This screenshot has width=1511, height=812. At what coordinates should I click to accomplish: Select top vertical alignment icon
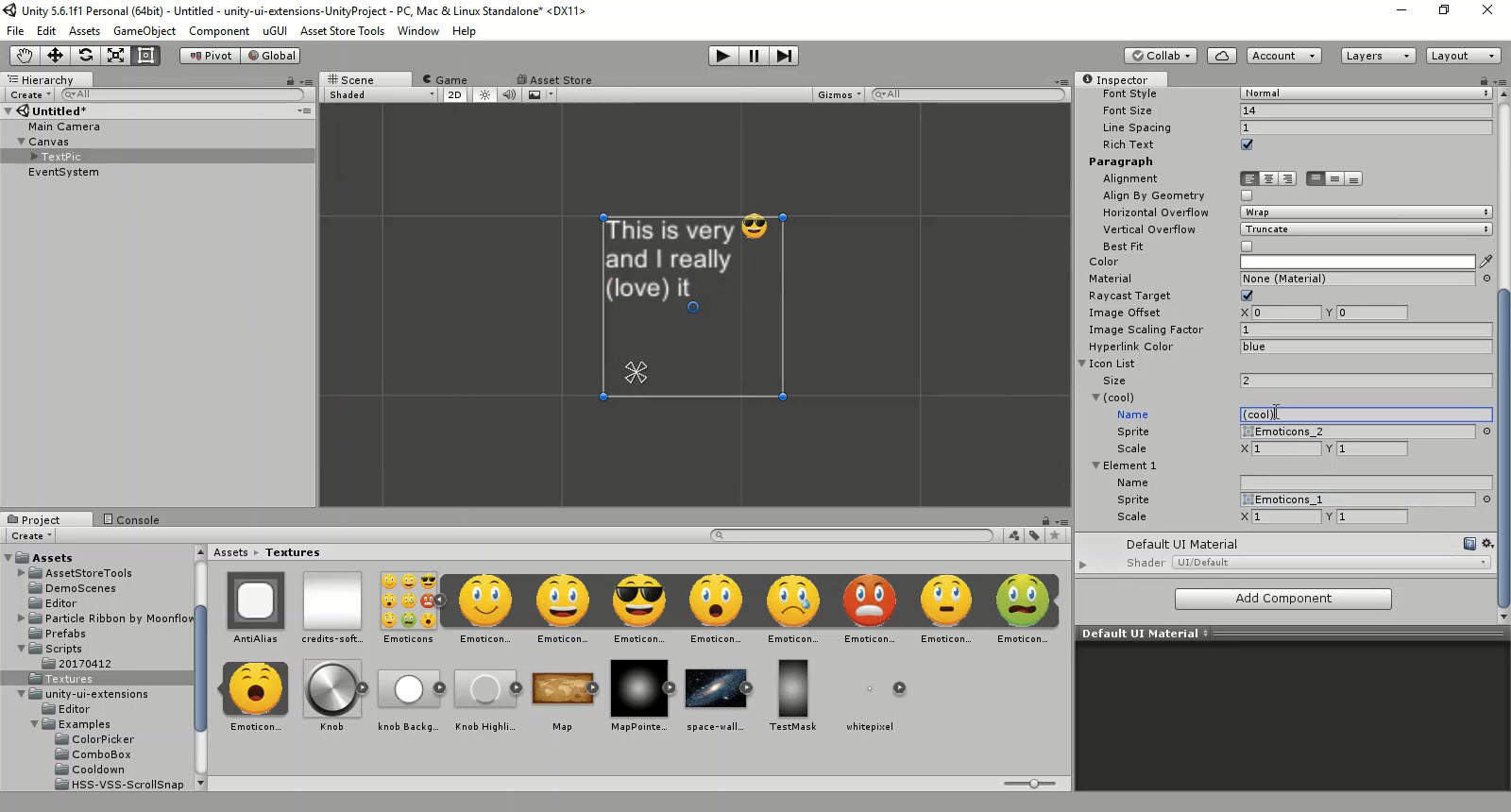click(1316, 178)
